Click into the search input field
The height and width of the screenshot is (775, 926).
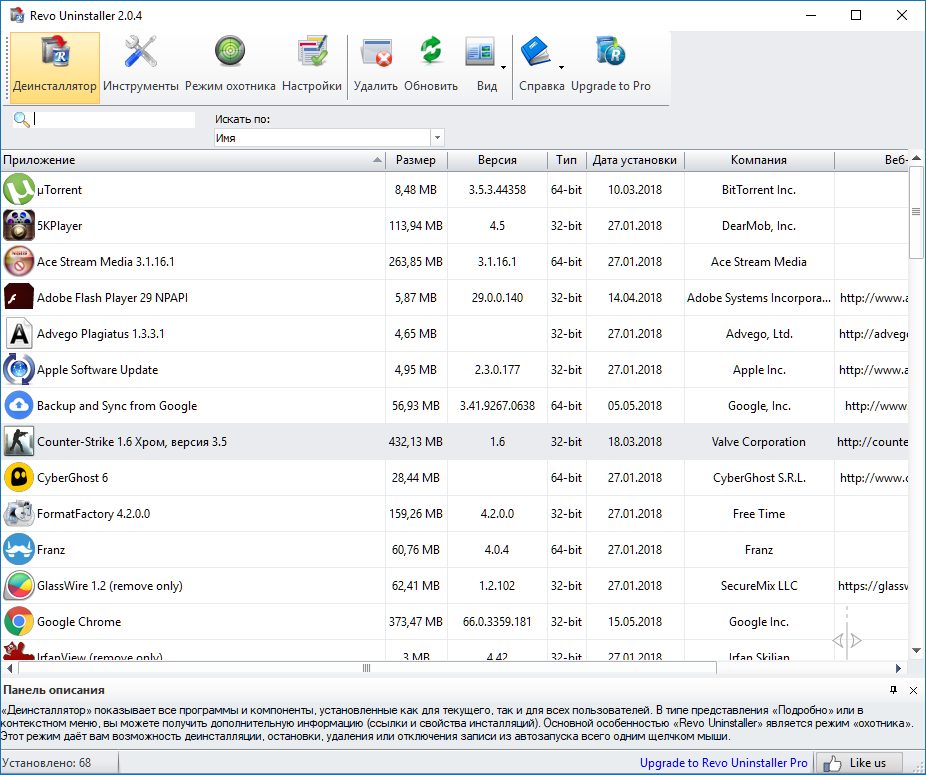(x=115, y=119)
